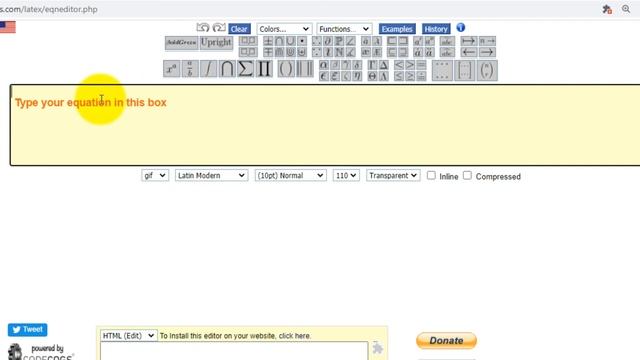Insert the integral symbol
This screenshot has height=360, width=640.
coord(208,69)
